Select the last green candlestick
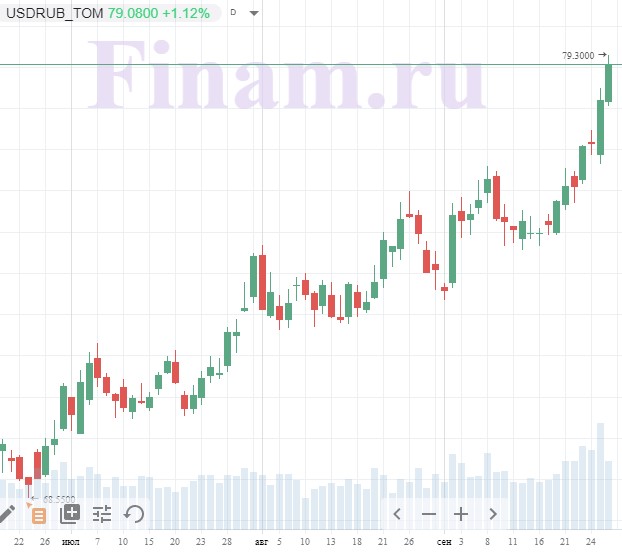622x556 pixels. point(609,83)
